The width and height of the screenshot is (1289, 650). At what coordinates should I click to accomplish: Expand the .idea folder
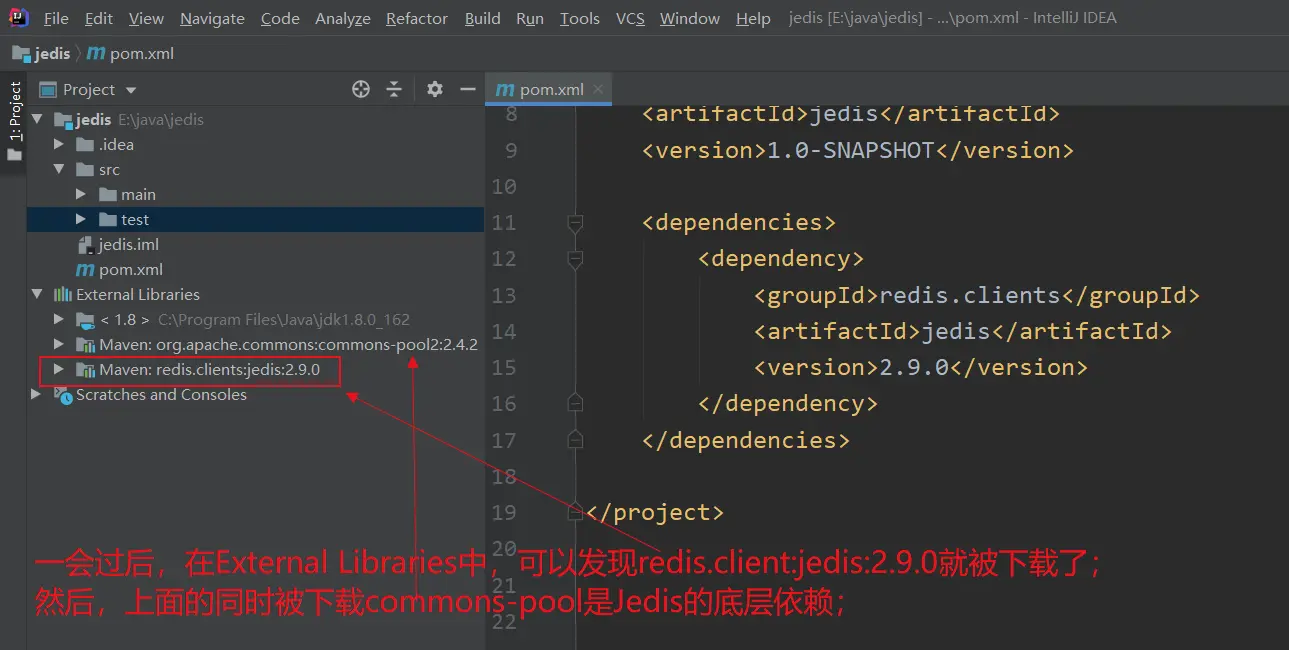click(x=59, y=145)
